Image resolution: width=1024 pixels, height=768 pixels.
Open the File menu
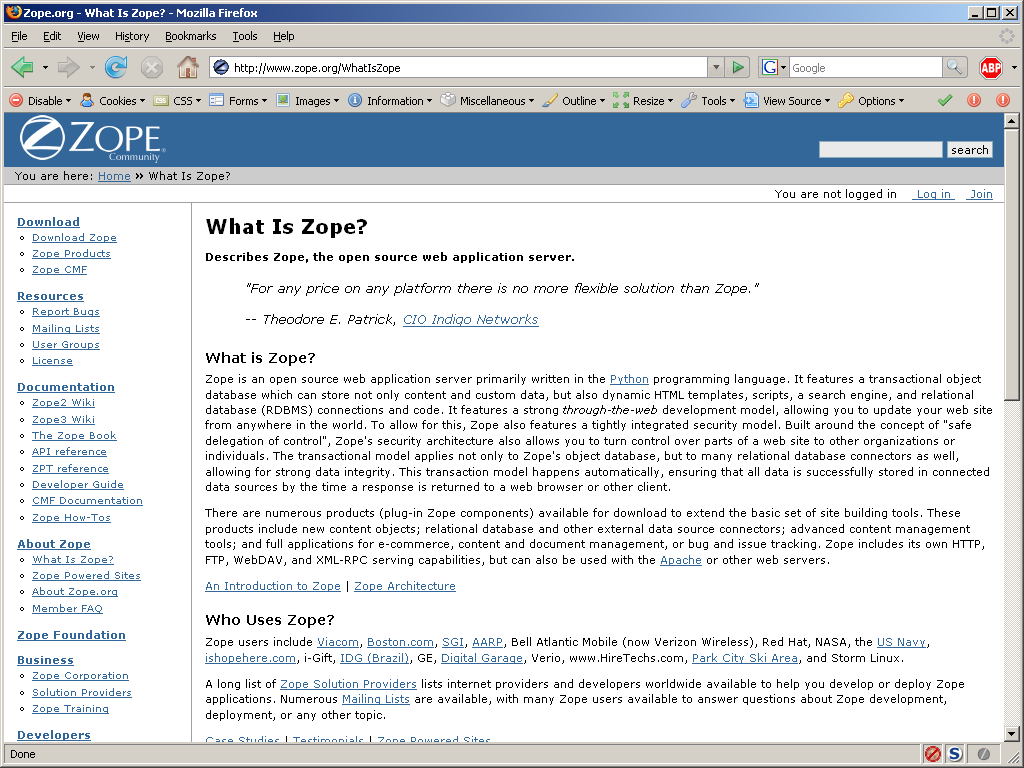(x=20, y=36)
